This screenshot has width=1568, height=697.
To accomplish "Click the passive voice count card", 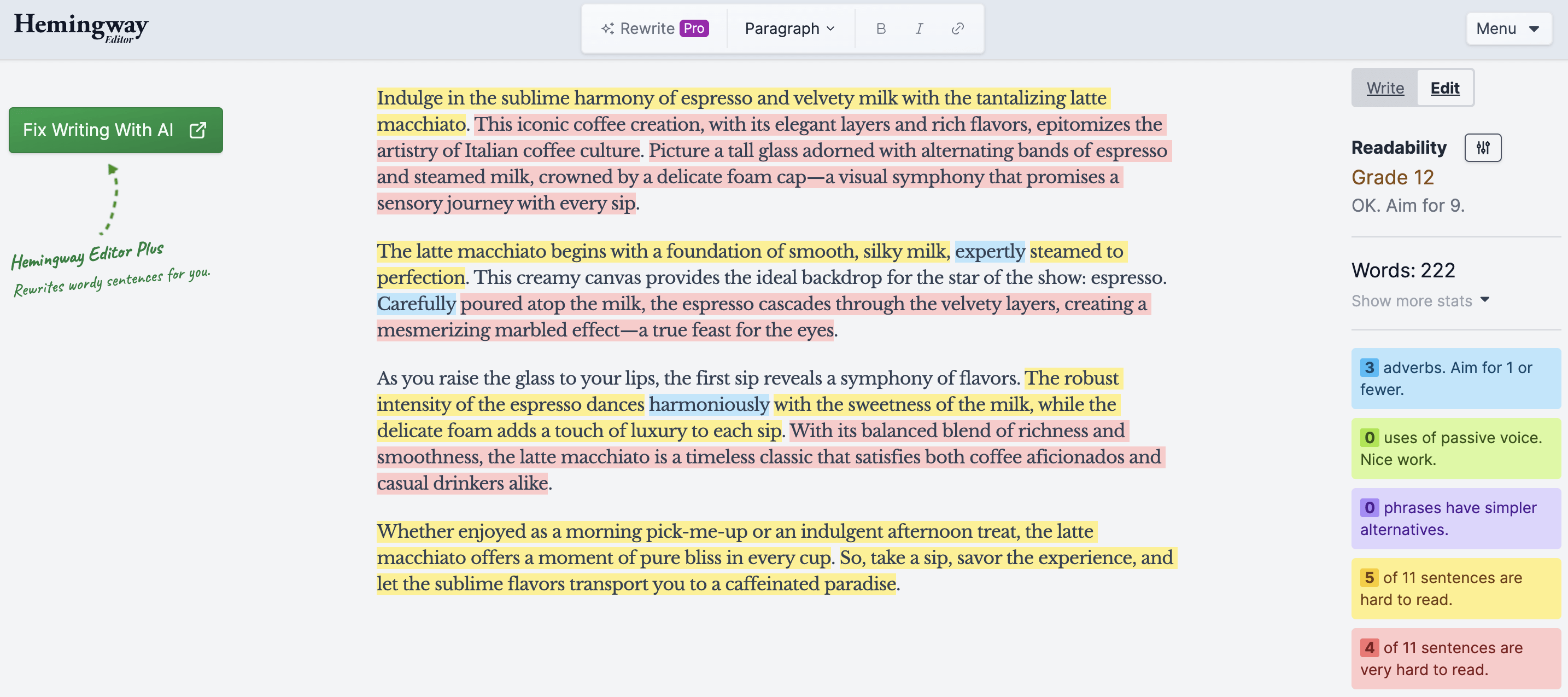I will [1455, 449].
